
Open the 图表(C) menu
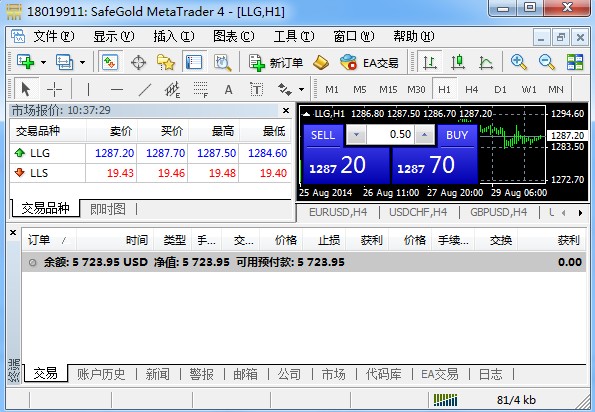(x=233, y=36)
